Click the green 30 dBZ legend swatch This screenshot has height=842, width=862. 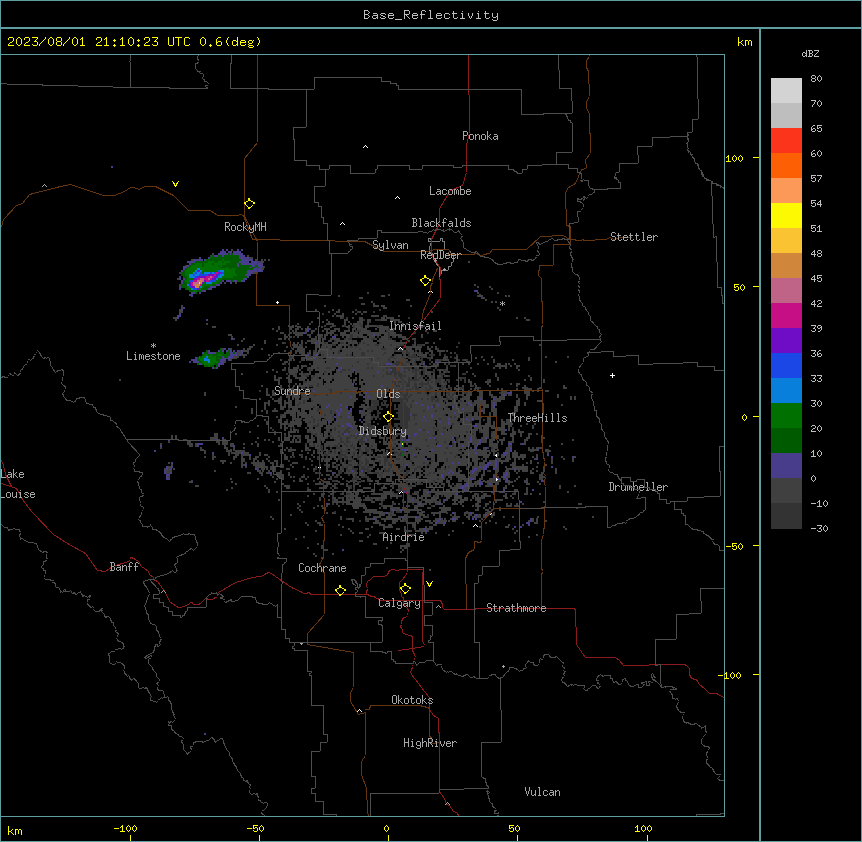point(786,416)
